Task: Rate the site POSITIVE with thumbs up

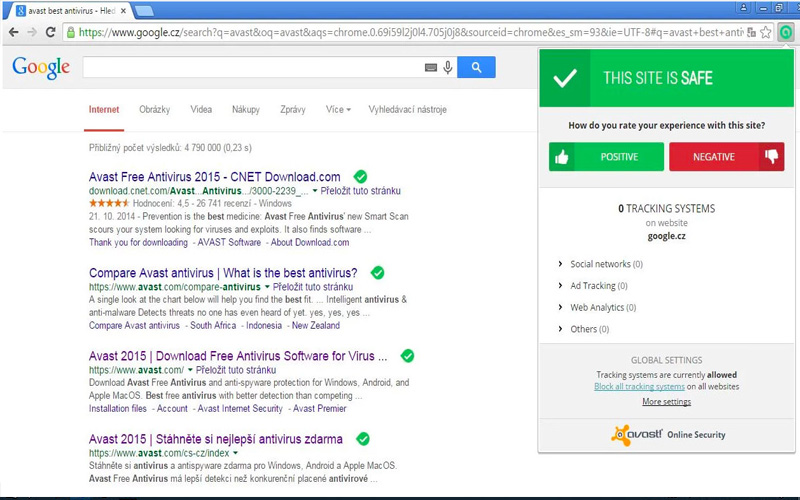Action: coord(606,157)
